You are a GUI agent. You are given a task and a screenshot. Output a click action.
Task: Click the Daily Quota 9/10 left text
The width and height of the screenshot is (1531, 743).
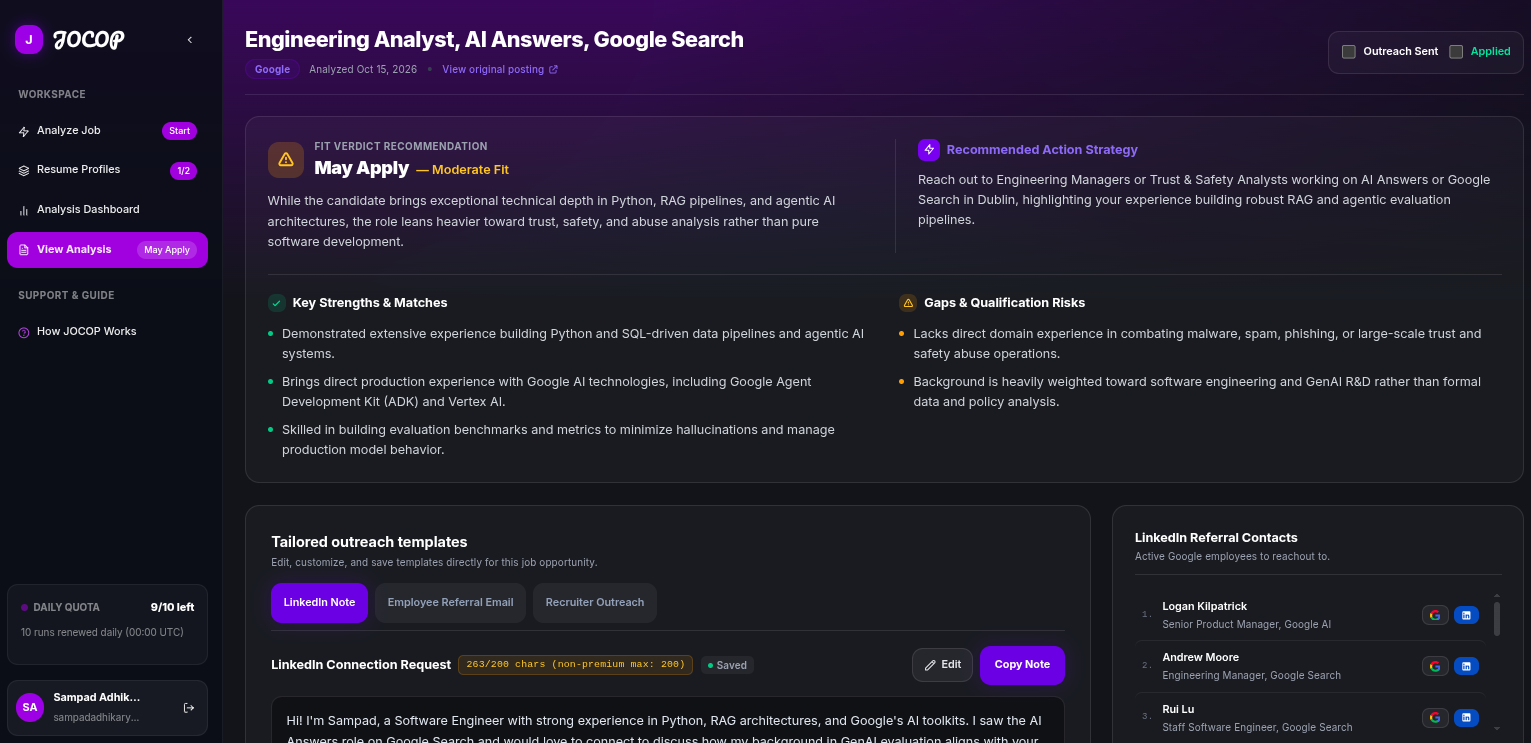tap(172, 607)
